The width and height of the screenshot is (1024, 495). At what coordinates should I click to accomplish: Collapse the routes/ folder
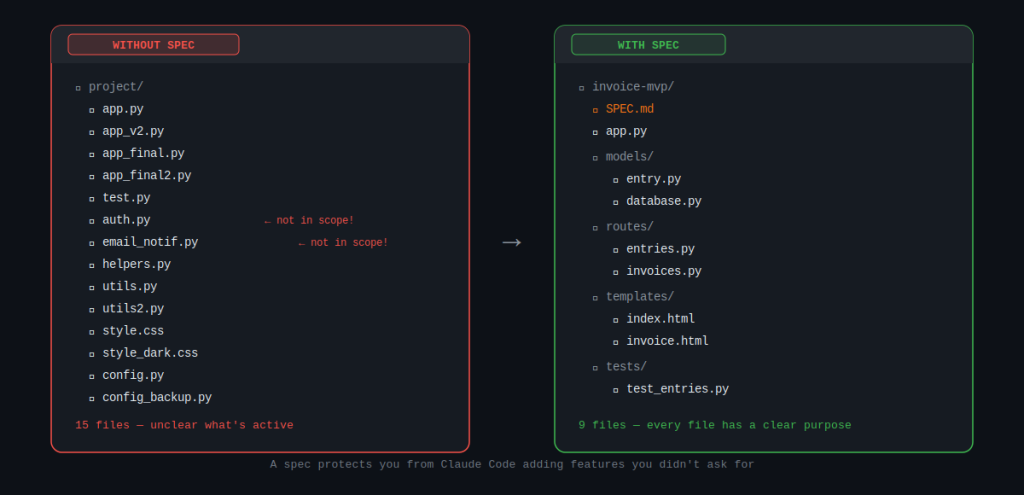tap(595, 227)
